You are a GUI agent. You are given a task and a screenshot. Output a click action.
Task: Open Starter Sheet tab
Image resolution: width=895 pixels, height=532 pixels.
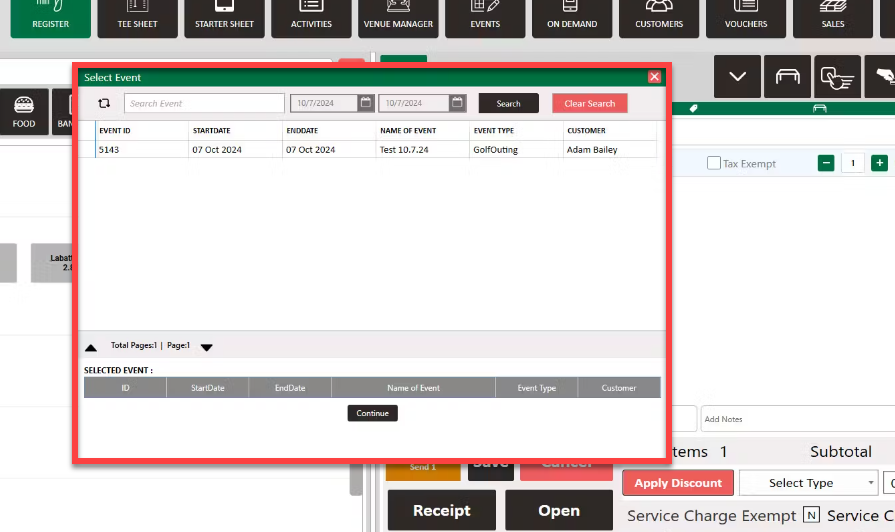[x=224, y=18]
